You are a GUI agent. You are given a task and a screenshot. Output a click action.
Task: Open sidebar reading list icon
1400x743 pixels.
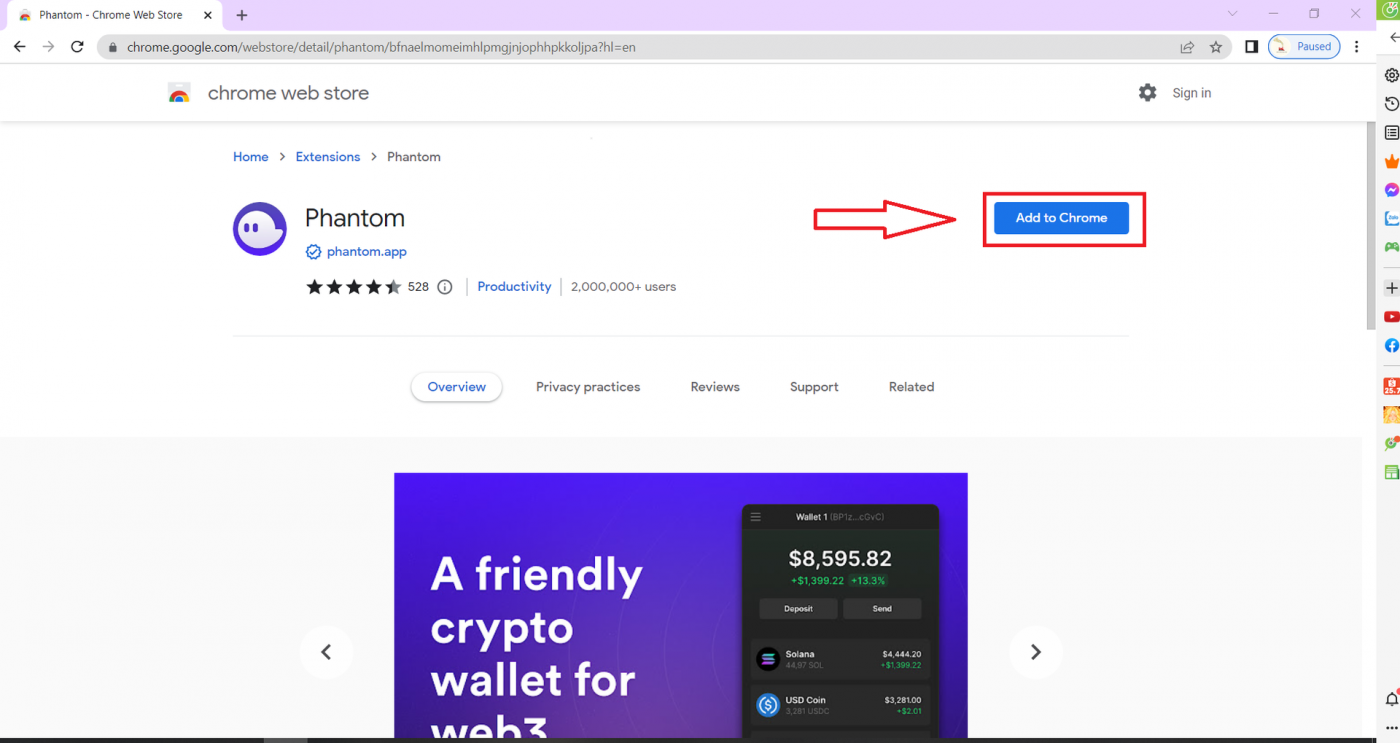tap(1391, 133)
